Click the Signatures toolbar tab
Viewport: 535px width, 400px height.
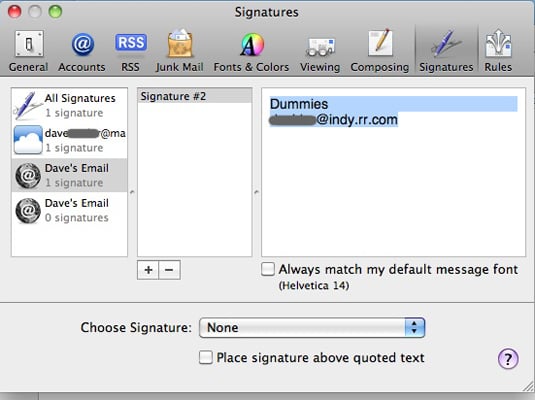click(446, 51)
